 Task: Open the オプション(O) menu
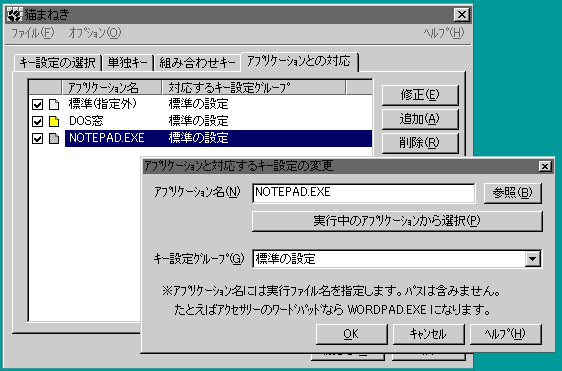[x=95, y=33]
